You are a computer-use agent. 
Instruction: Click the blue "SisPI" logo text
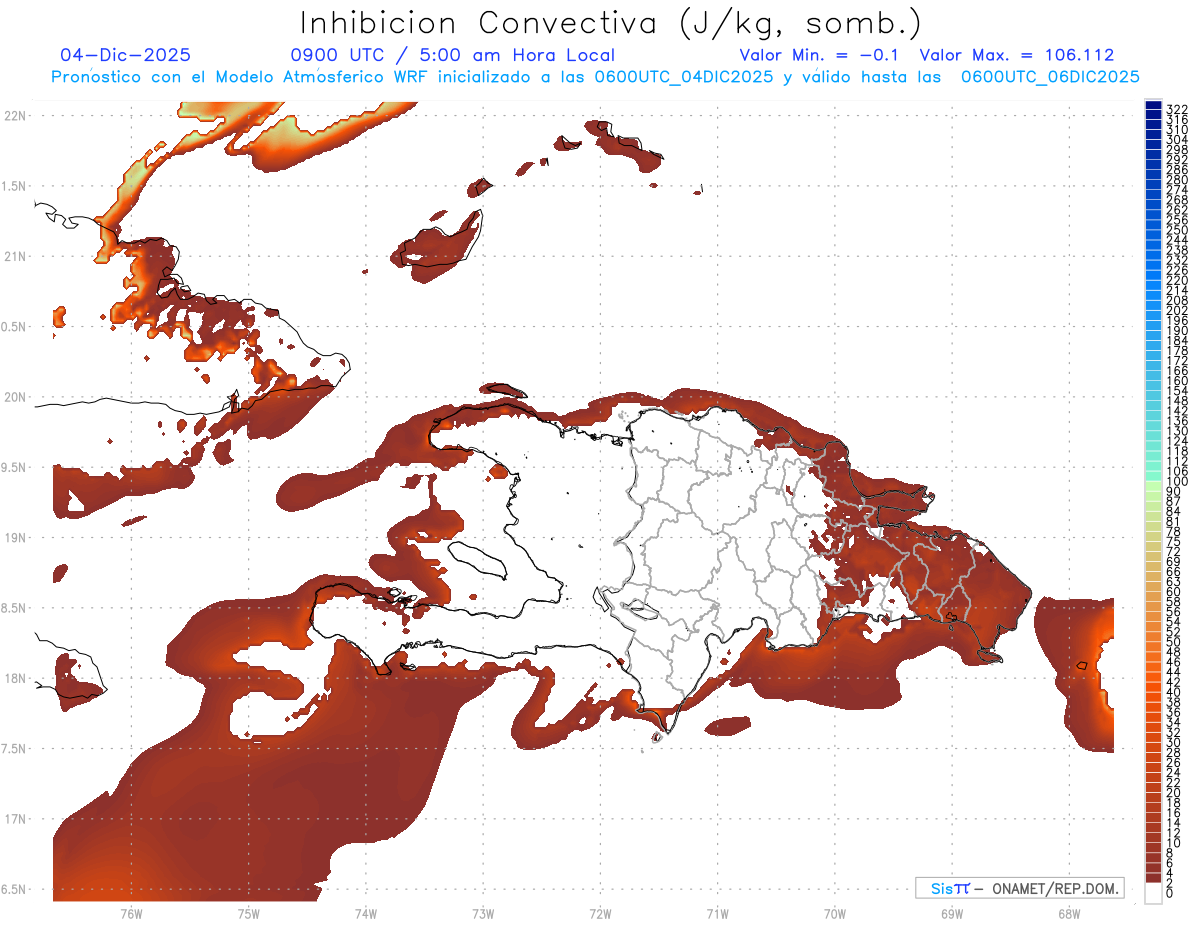pyautogui.click(x=949, y=888)
